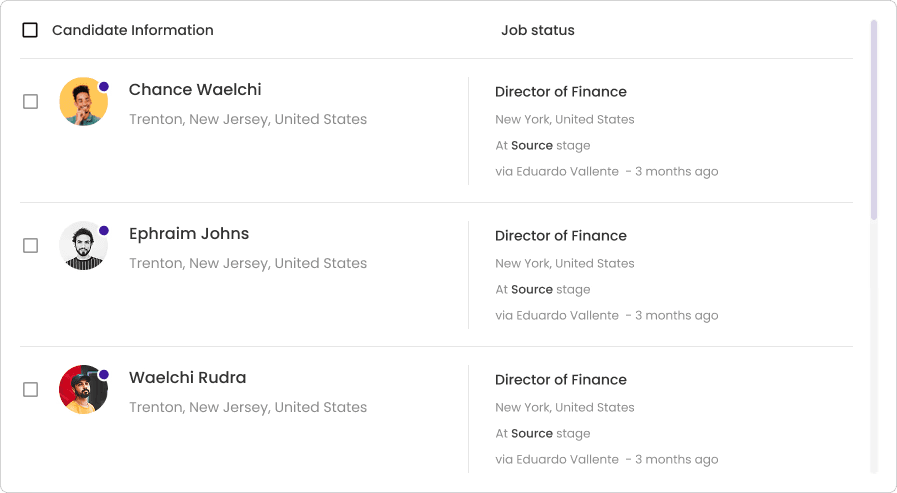Check the box for Chance Waelchi
Image resolution: width=897 pixels, height=493 pixels.
(31, 101)
